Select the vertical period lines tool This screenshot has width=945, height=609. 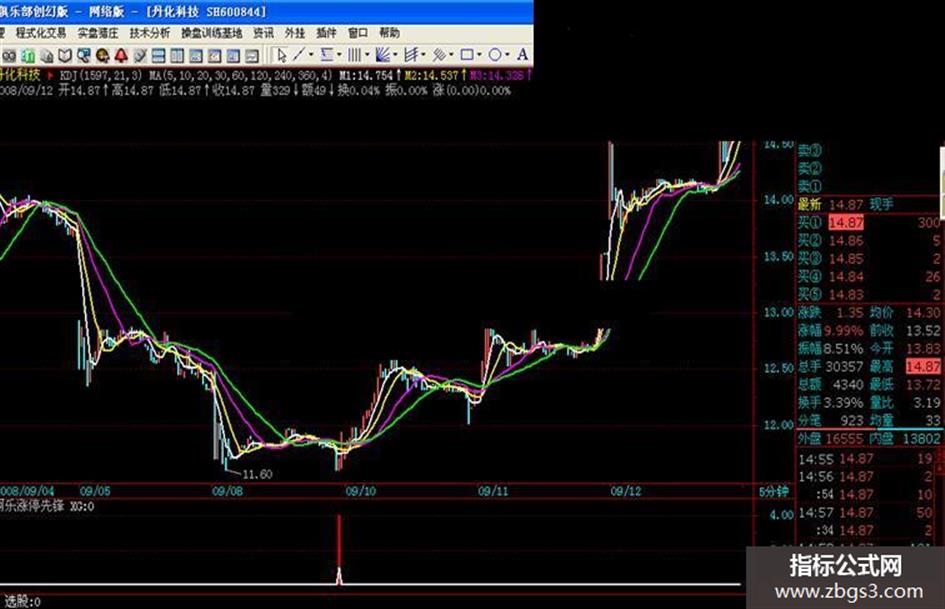coord(354,55)
